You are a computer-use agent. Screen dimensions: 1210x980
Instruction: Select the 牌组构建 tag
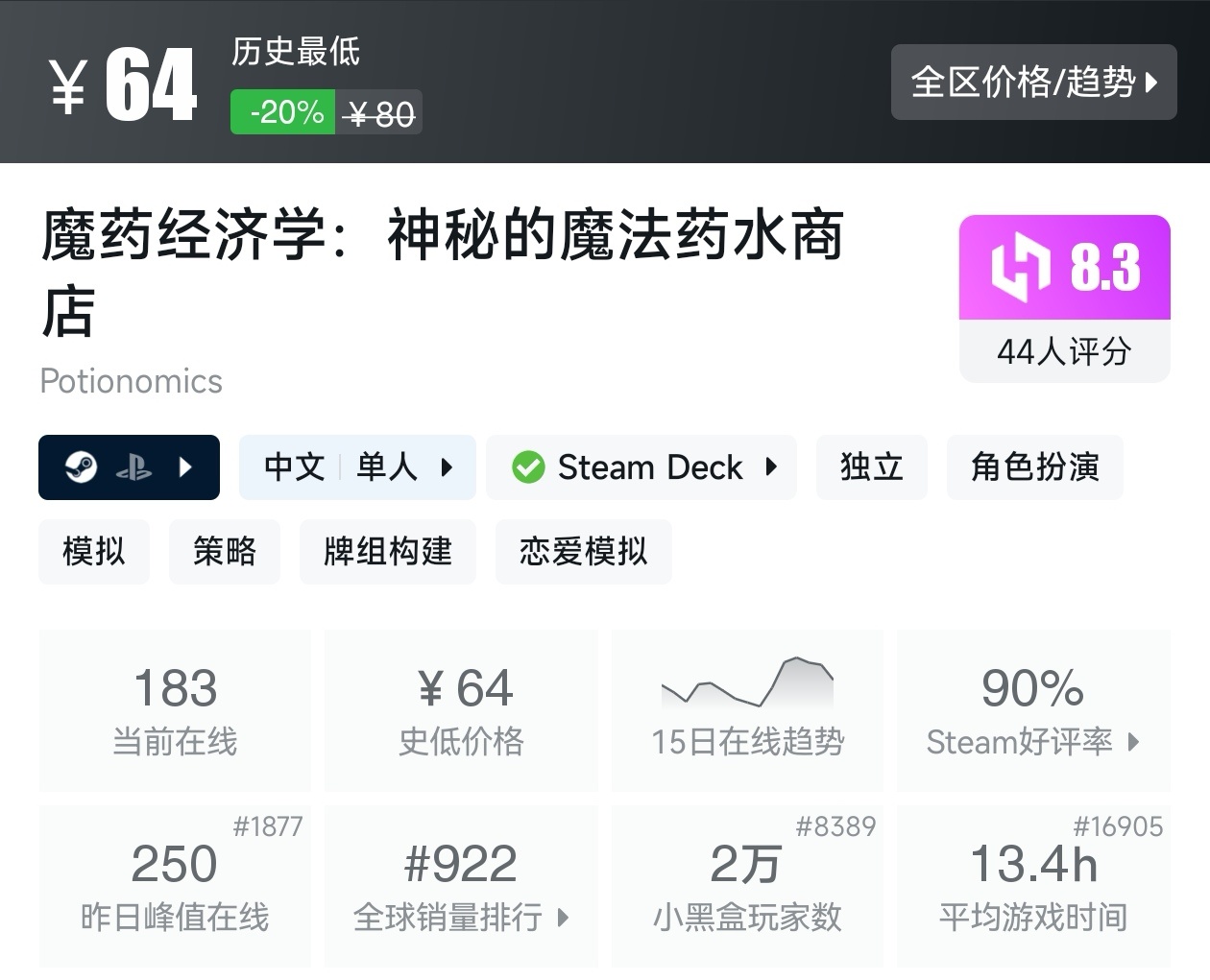click(388, 552)
